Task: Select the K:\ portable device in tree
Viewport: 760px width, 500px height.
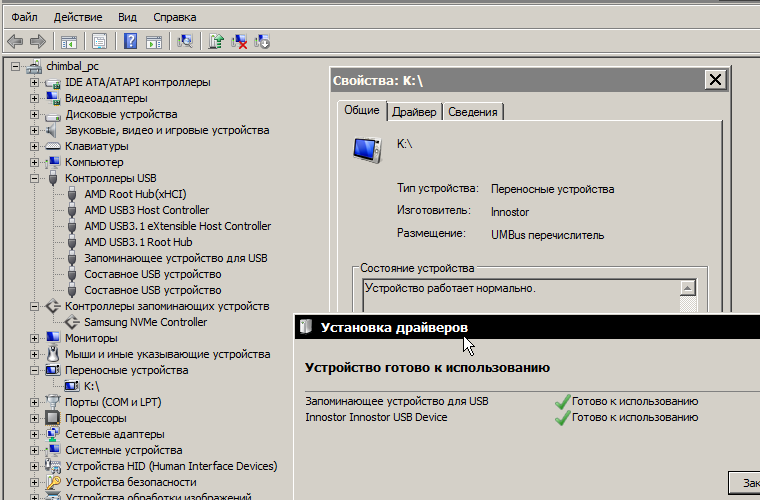Action: 91,386
